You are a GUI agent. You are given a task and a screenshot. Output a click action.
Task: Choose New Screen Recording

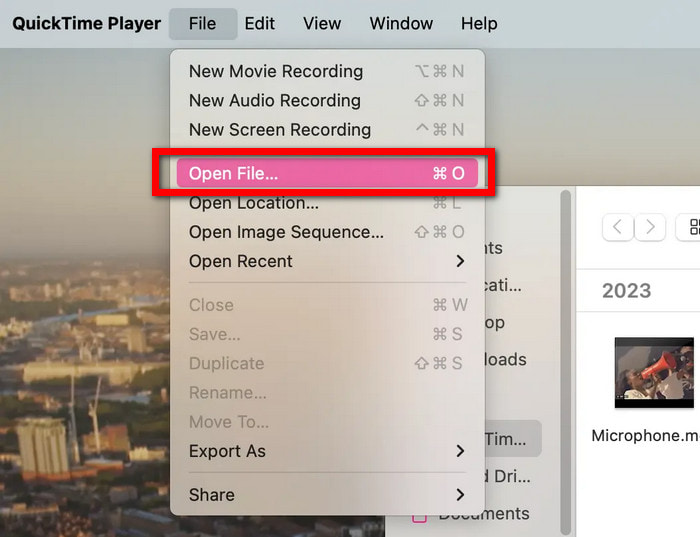[x=327, y=129]
